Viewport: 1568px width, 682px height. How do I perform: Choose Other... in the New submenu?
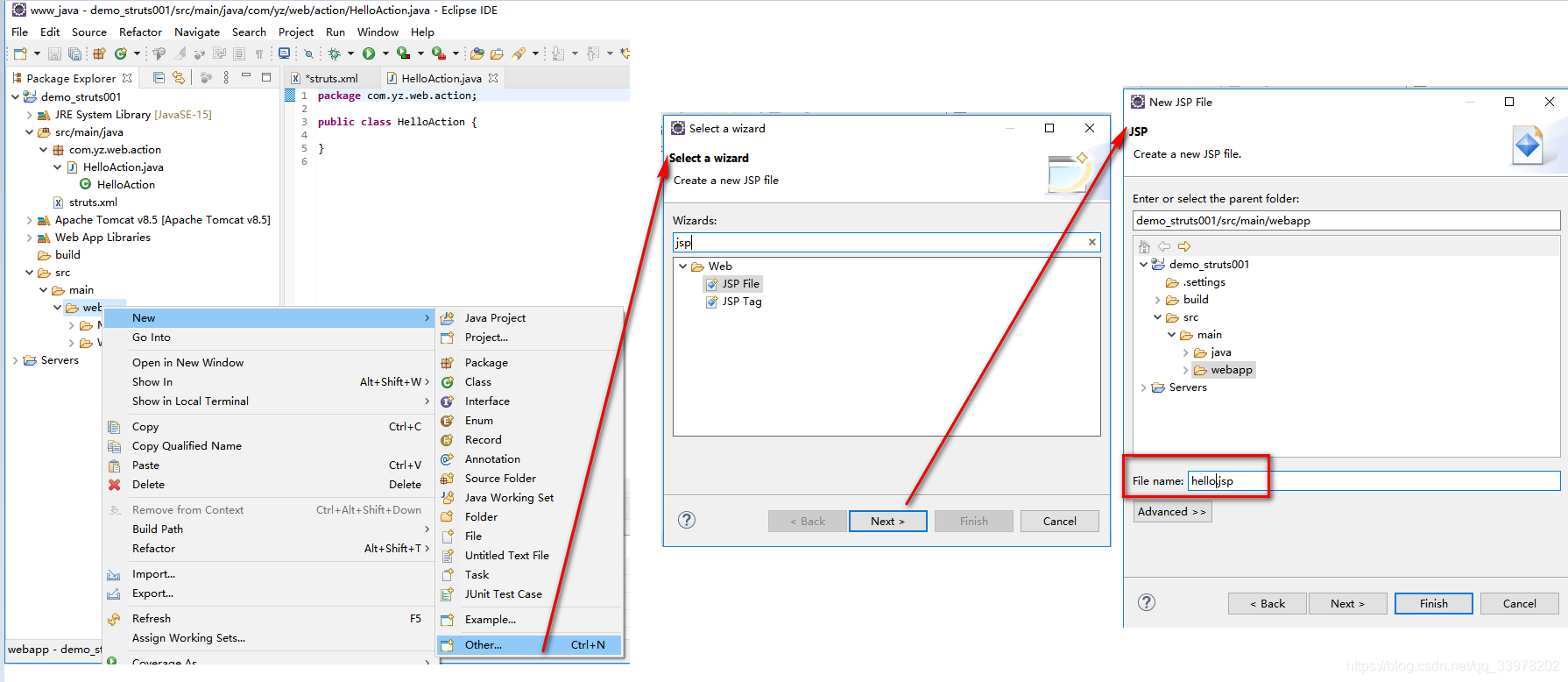529,645
